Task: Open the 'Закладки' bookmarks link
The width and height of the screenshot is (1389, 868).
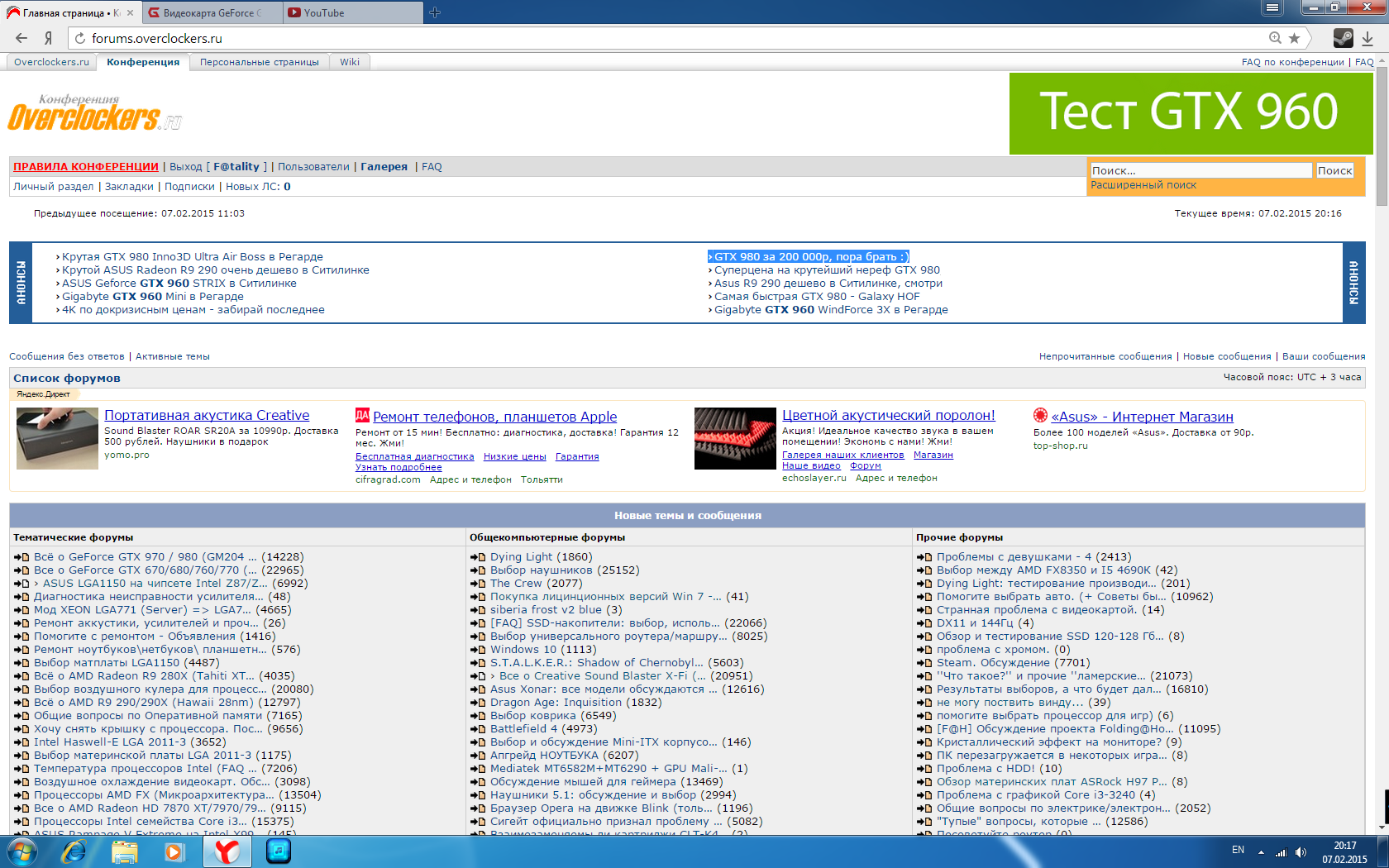Action: tap(129, 186)
